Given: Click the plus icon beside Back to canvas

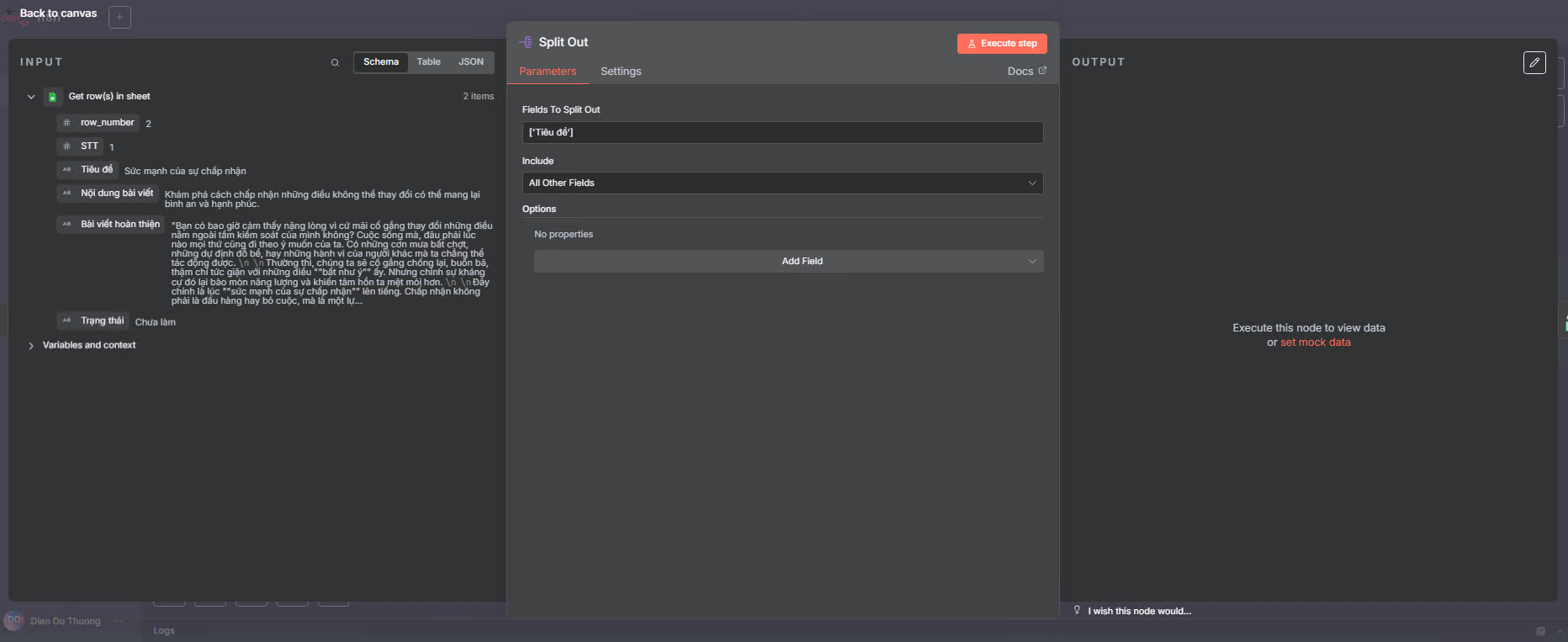Looking at the screenshot, I should click(119, 17).
